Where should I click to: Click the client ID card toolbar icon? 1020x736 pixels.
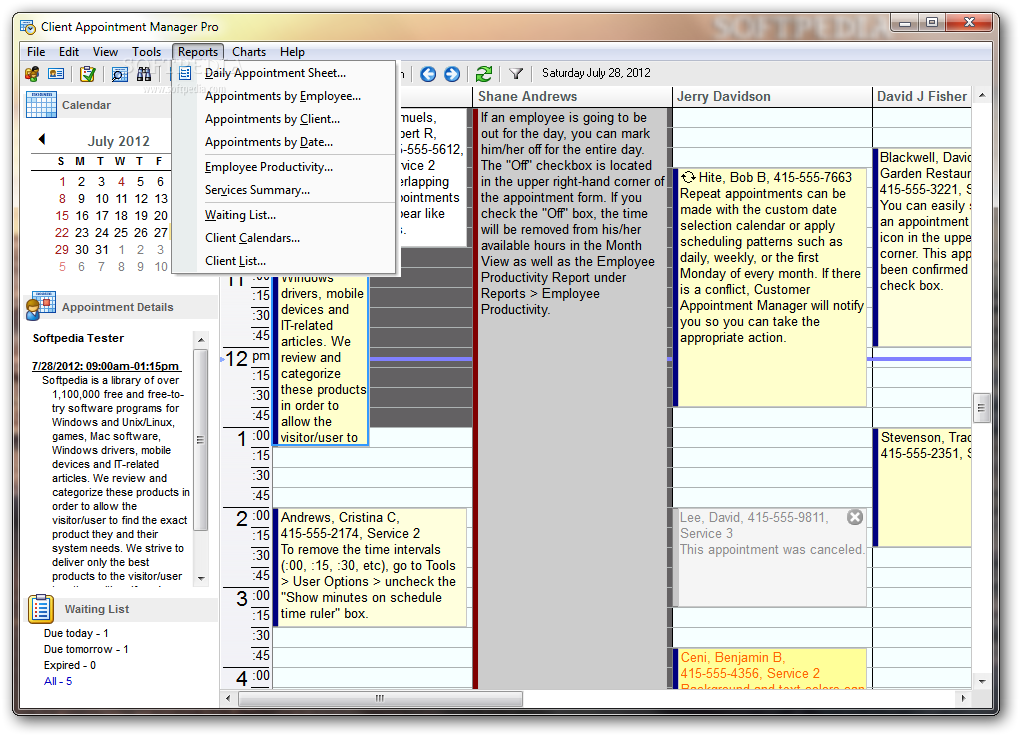click(57, 74)
